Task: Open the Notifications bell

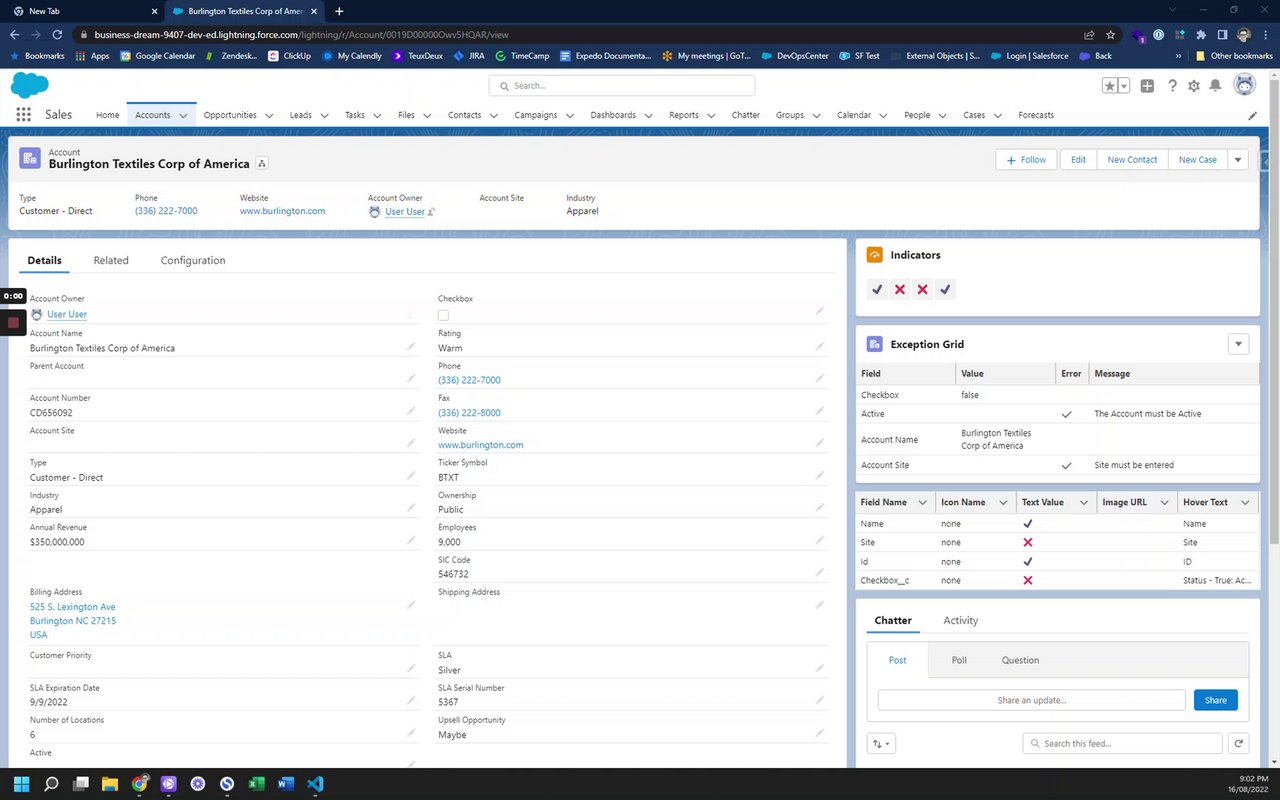Action: (1216, 86)
